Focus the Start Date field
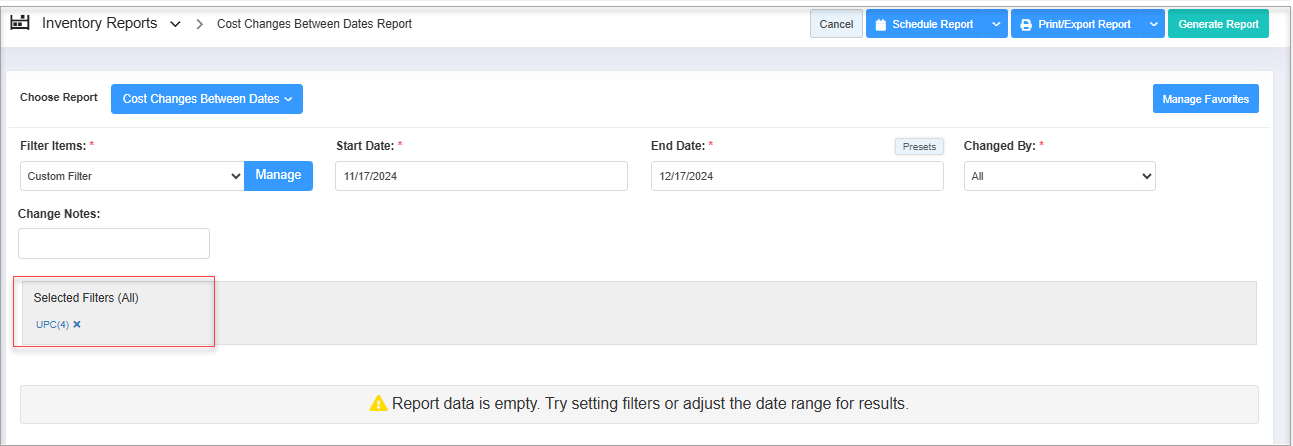This screenshot has width=1293, height=446. pos(481,176)
